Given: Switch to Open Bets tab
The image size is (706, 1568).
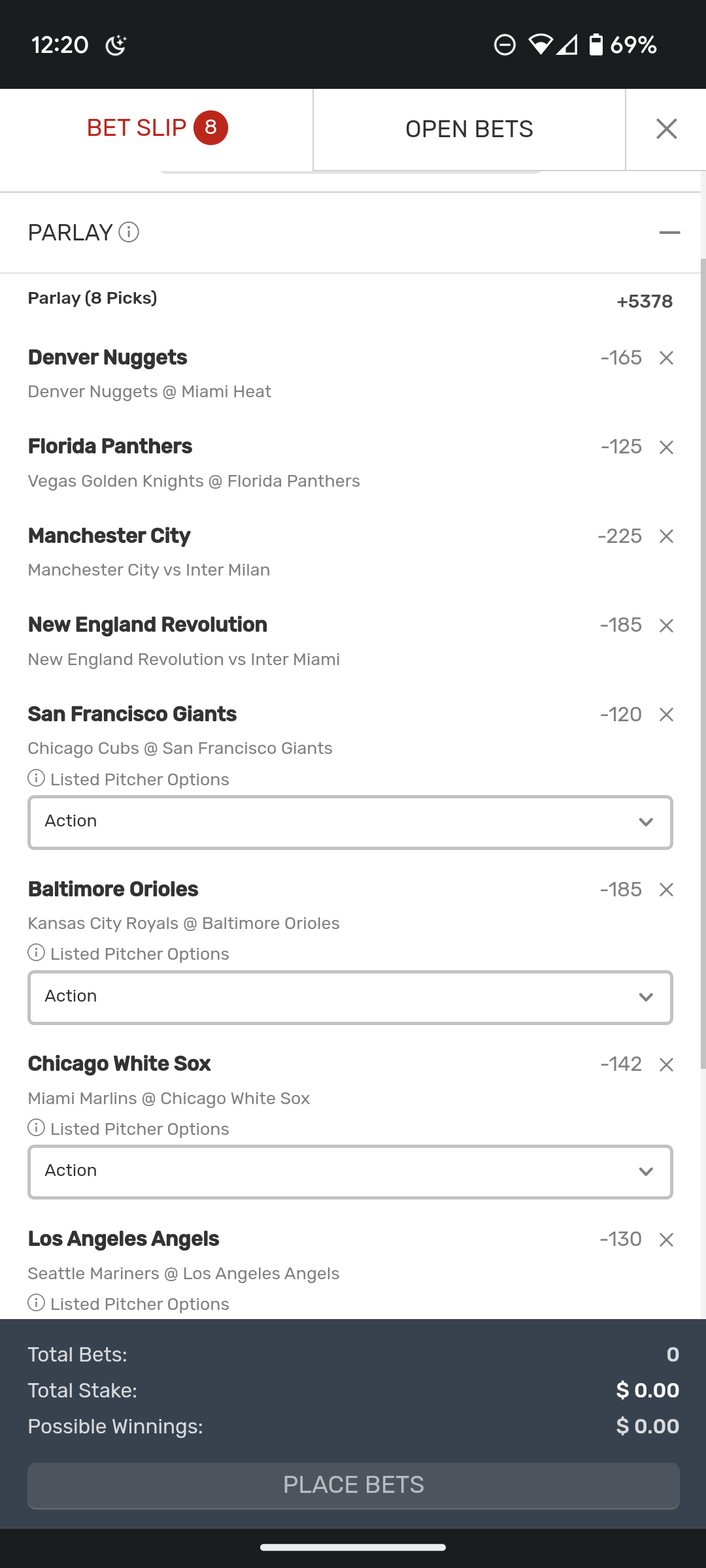Looking at the screenshot, I should (469, 129).
